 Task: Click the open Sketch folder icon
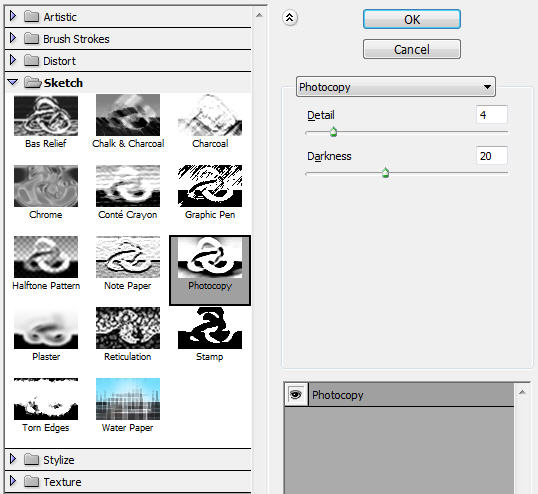(32, 82)
